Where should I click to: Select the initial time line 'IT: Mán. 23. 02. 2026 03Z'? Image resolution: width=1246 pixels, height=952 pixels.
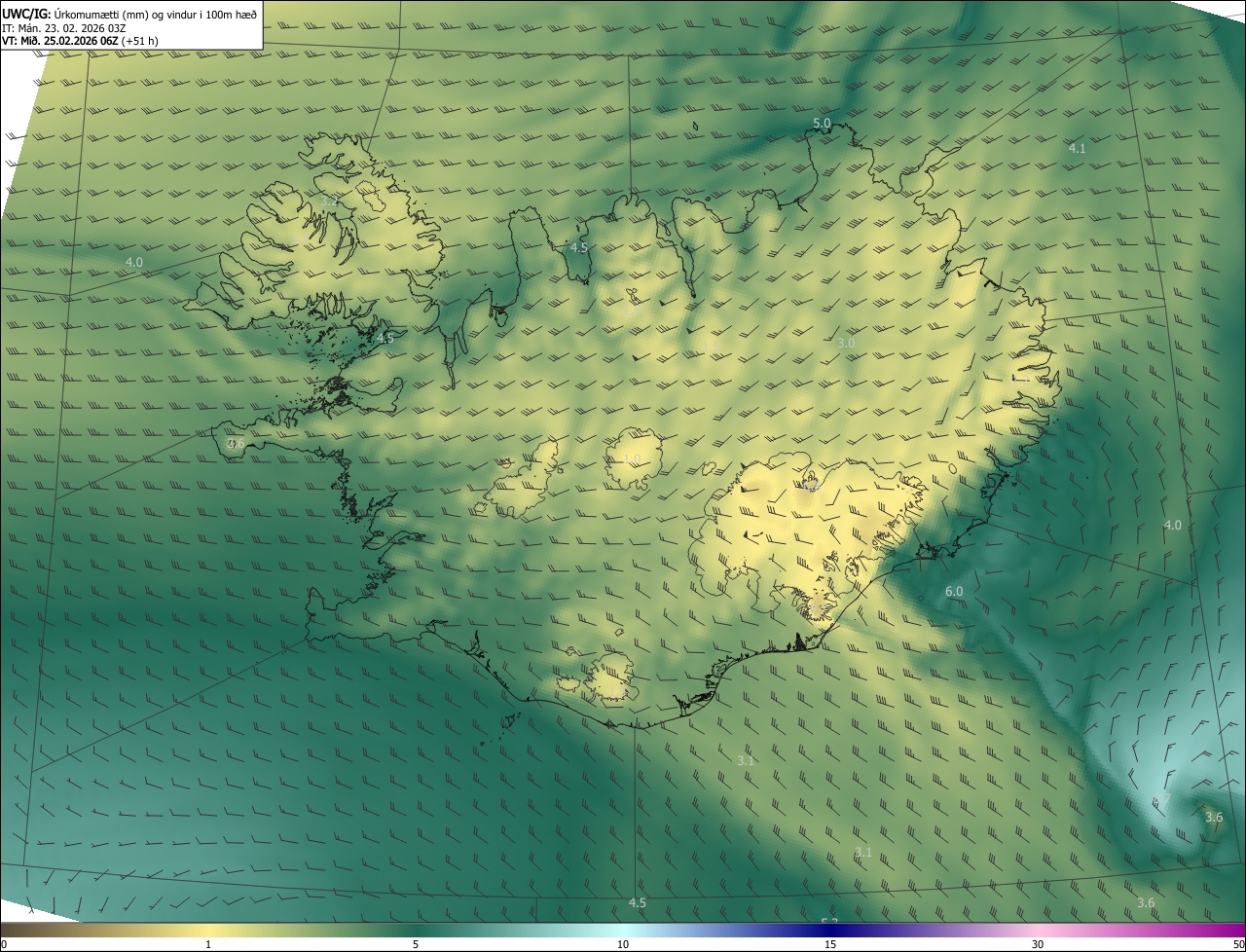point(64,28)
